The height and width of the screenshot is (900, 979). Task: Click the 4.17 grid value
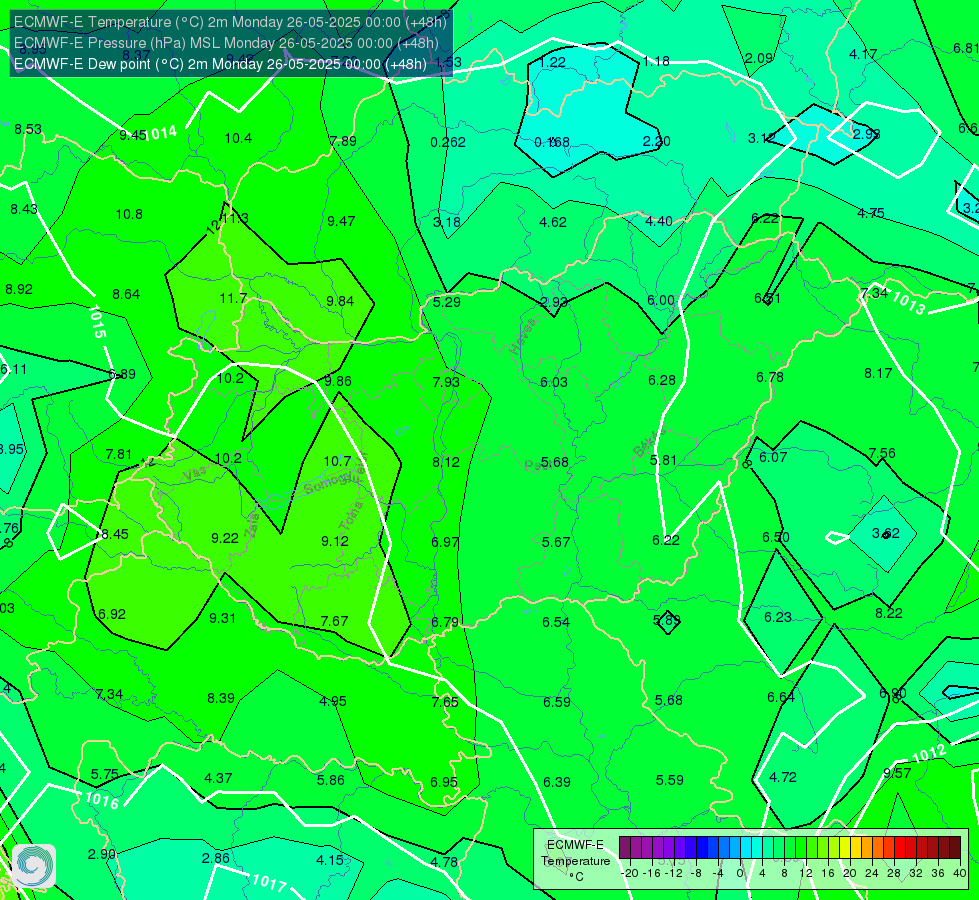pyautogui.click(x=863, y=54)
